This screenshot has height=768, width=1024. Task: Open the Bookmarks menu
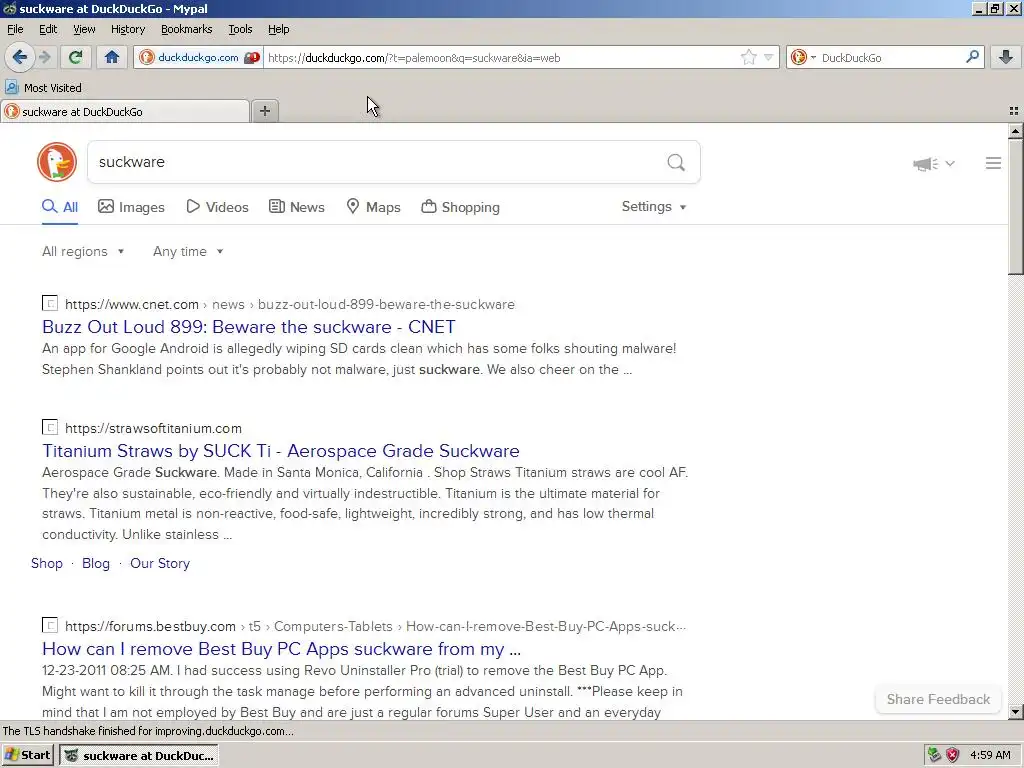187,29
